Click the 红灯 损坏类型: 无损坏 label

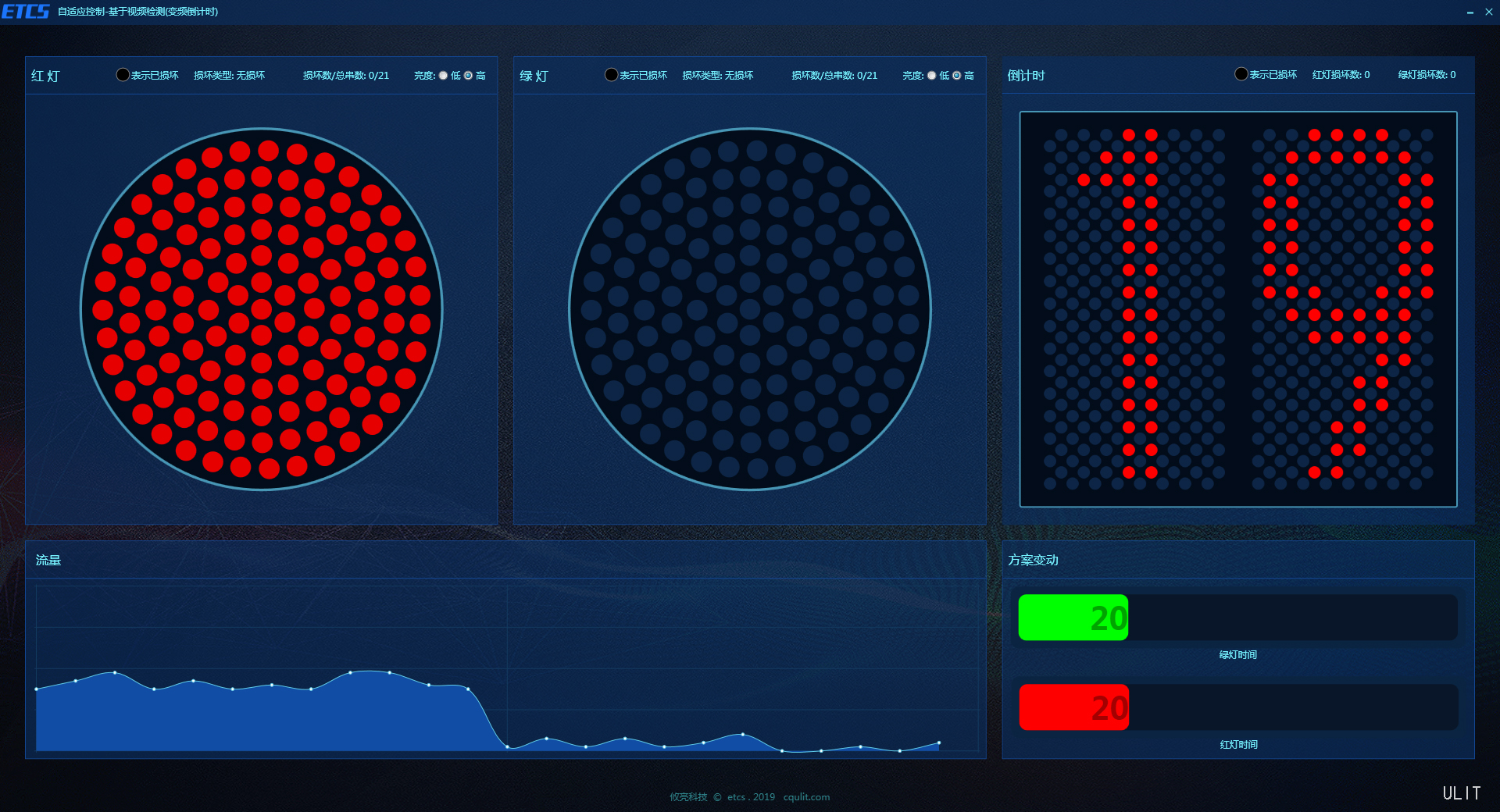229,76
